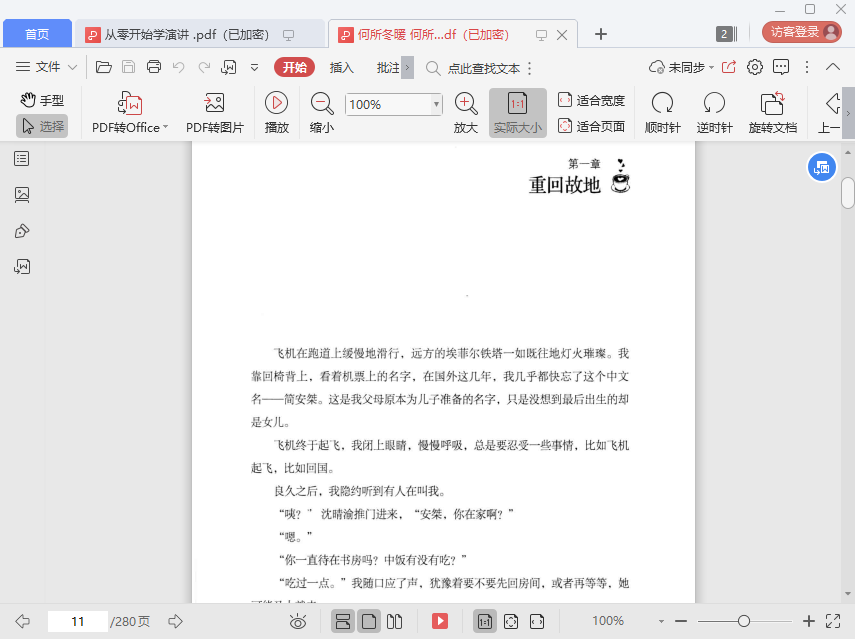The image size is (855, 639).
Task: Activate the 选择 selection tool
Action: click(x=43, y=126)
